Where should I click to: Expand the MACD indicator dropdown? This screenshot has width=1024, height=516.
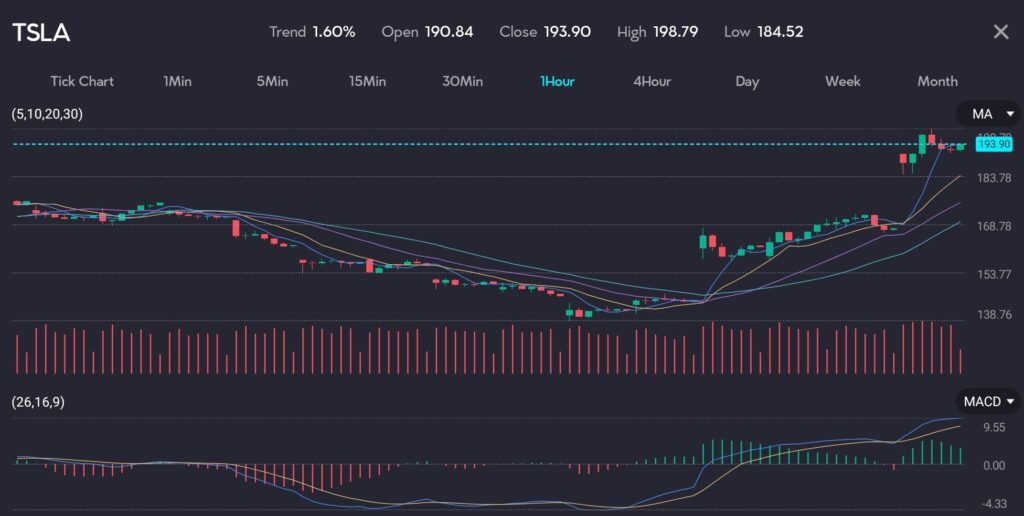tap(988, 402)
